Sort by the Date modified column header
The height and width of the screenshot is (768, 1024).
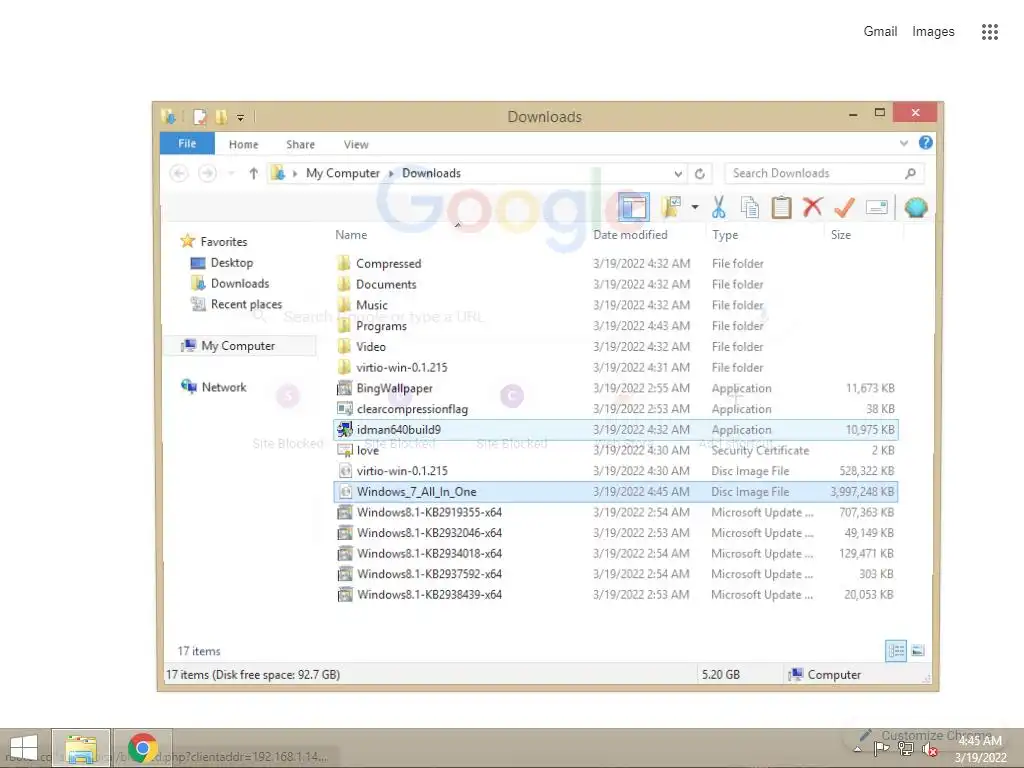630,235
